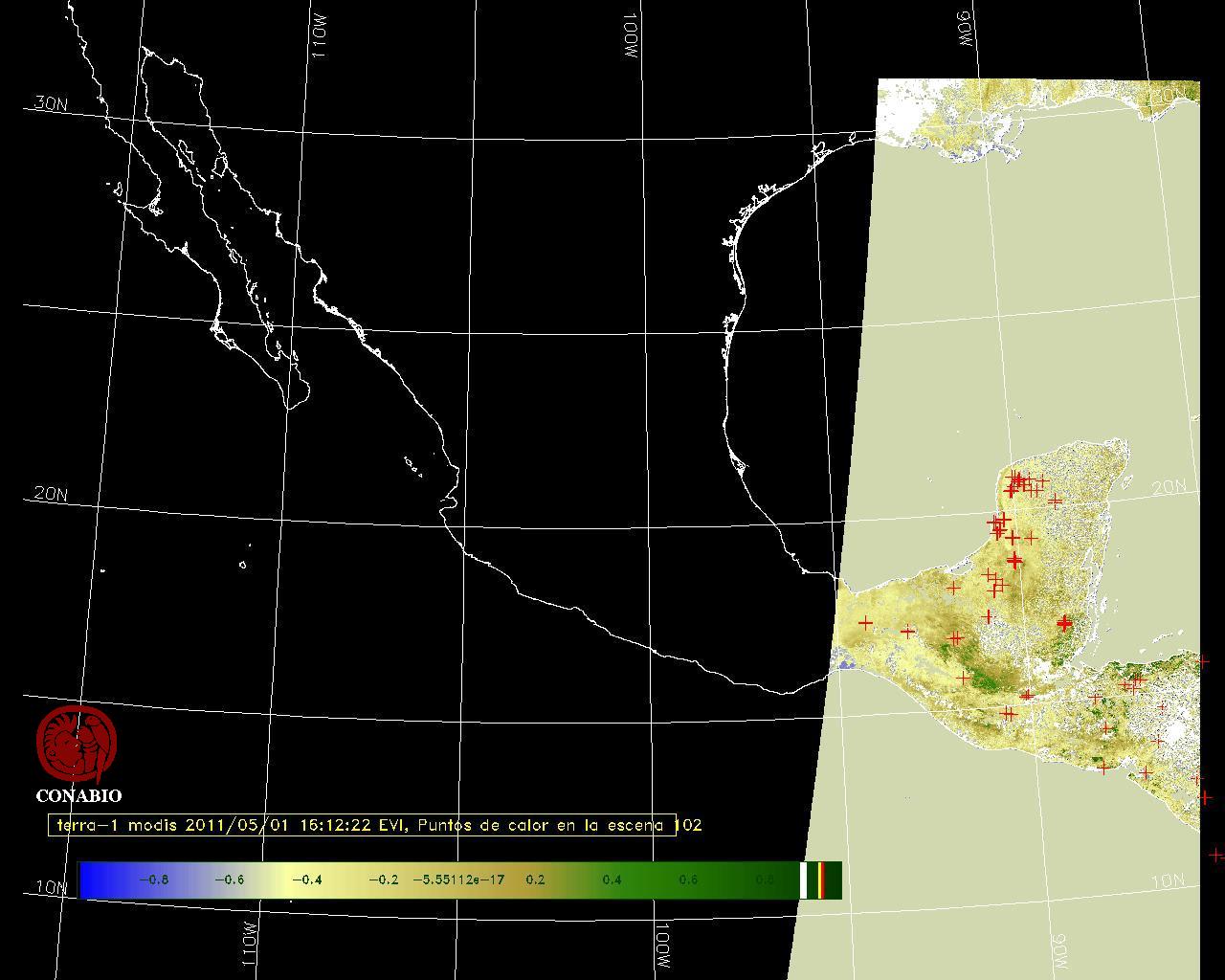This screenshot has width=1225, height=980.
Task: Click the 90W longitude label at the top
Action: [x=965, y=31]
